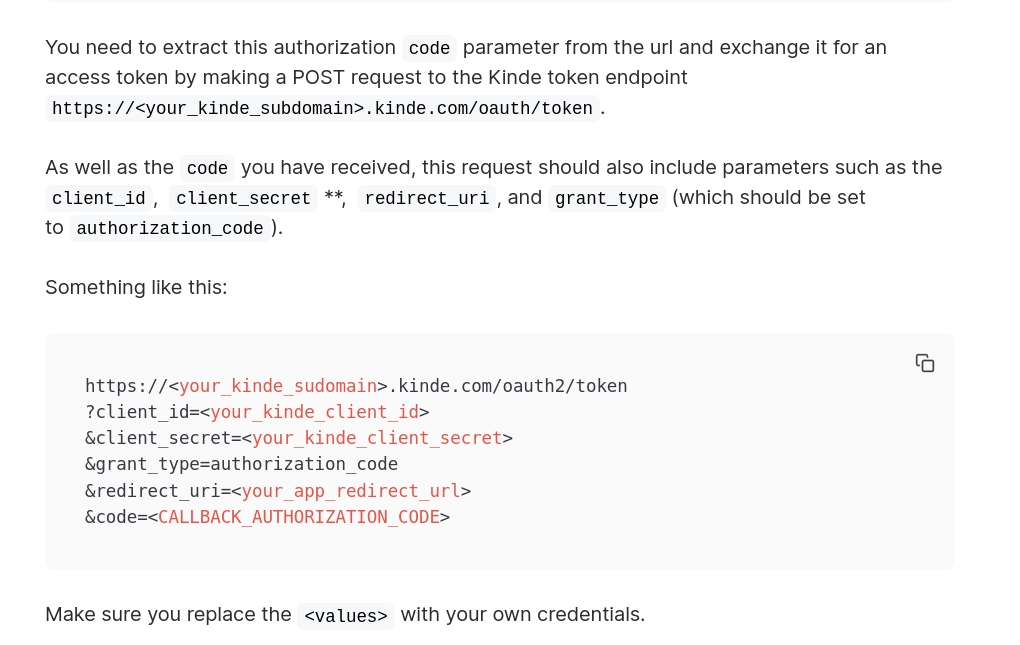This screenshot has height=645, width=1020.
Task: Click the 'your_kinde_client_id' placeholder text
Action: tap(314, 412)
